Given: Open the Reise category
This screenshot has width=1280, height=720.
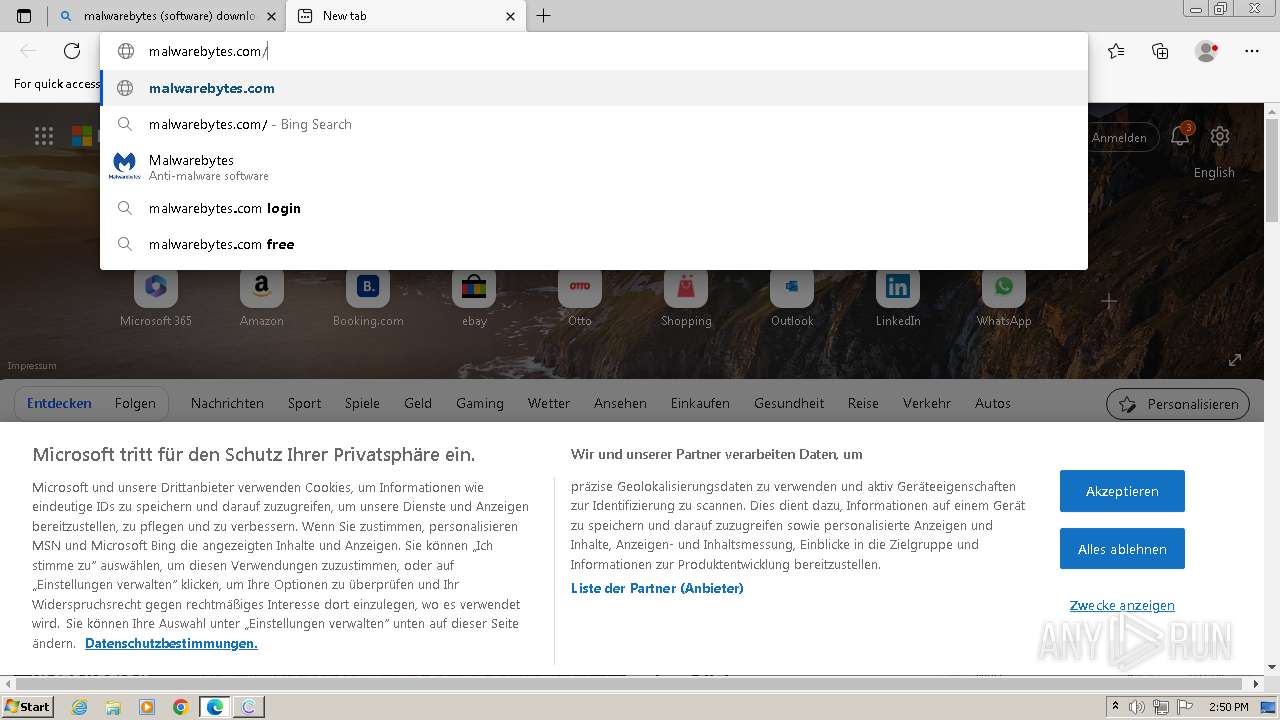Looking at the screenshot, I should pyautogui.click(x=863, y=403).
